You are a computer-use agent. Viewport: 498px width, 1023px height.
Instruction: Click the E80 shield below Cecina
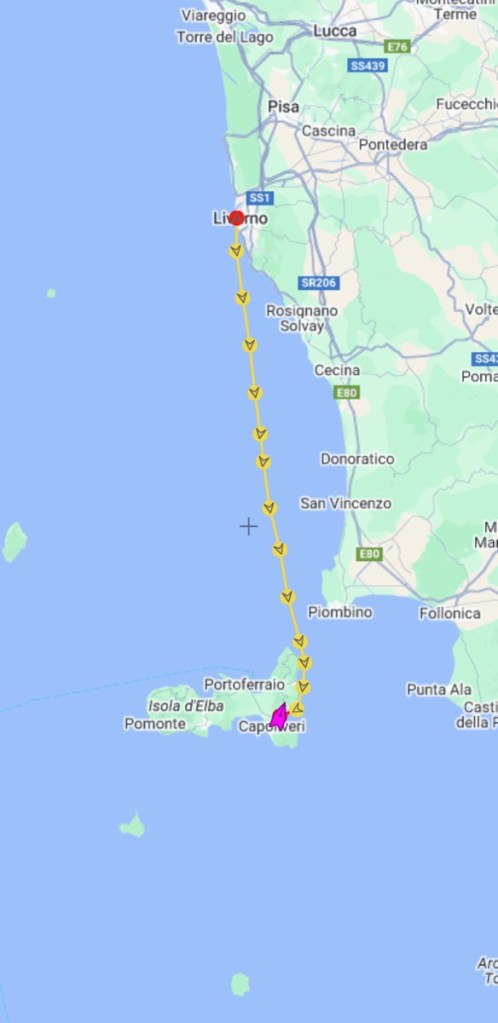[346, 392]
